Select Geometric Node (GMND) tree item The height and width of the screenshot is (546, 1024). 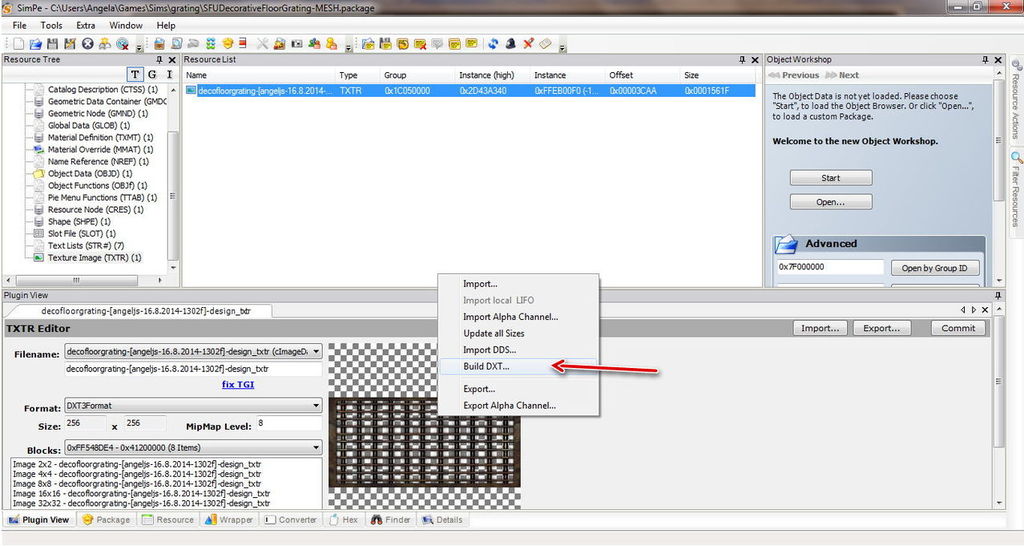(97, 114)
